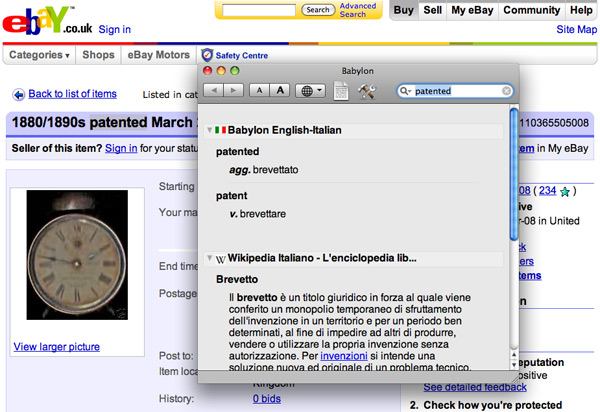Open the Site Map link
This screenshot has width=600, height=412.
pyautogui.click(x=576, y=29)
